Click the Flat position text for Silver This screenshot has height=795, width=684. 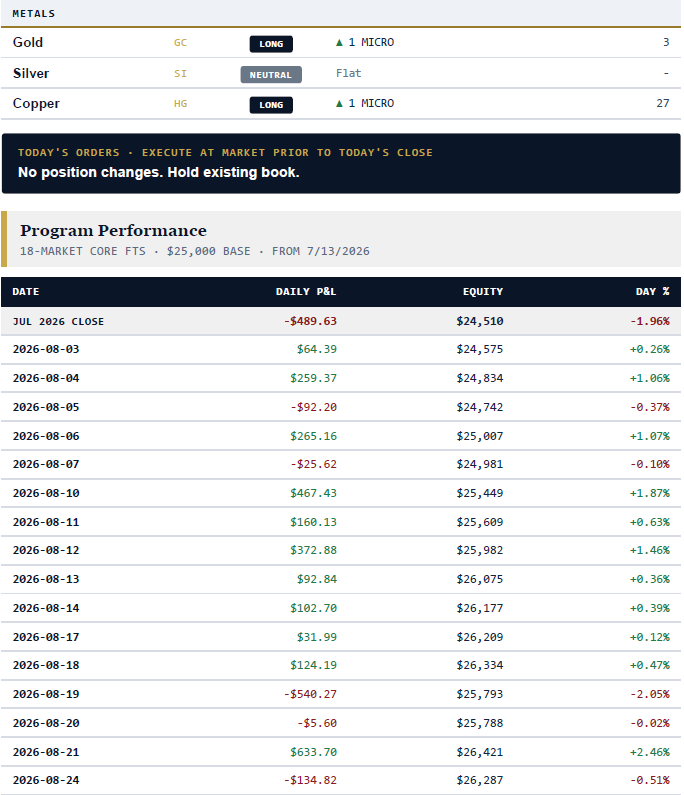point(348,73)
